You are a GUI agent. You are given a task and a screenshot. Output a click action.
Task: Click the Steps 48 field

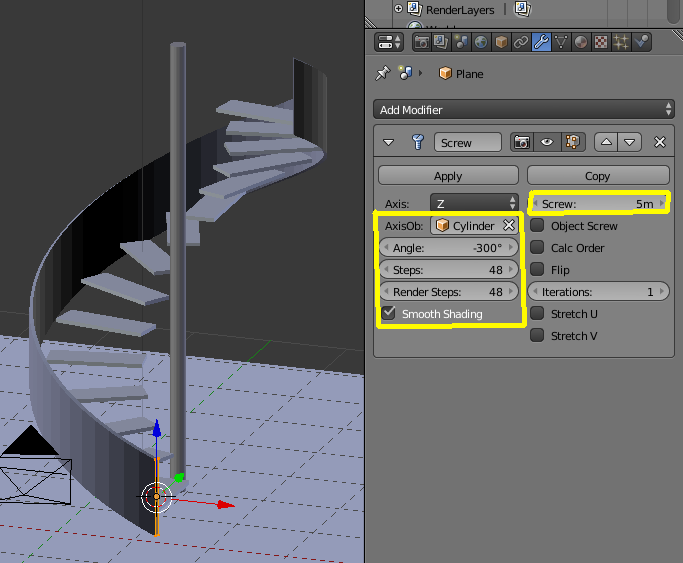449,270
